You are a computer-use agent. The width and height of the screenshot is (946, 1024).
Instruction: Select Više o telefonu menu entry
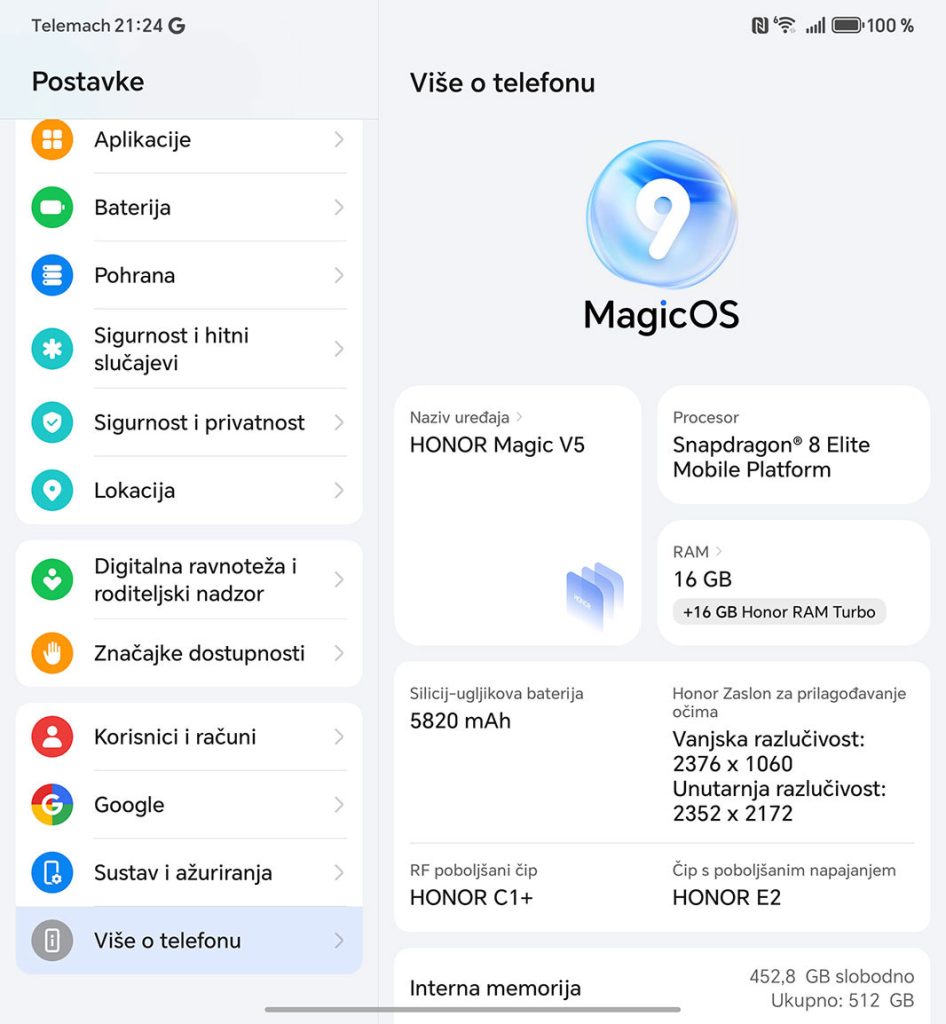tap(189, 940)
